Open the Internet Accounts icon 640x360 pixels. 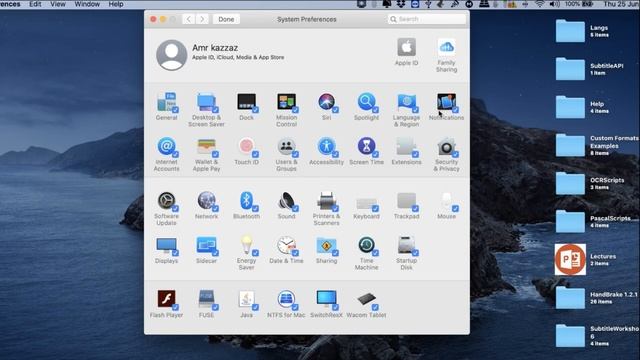point(167,147)
